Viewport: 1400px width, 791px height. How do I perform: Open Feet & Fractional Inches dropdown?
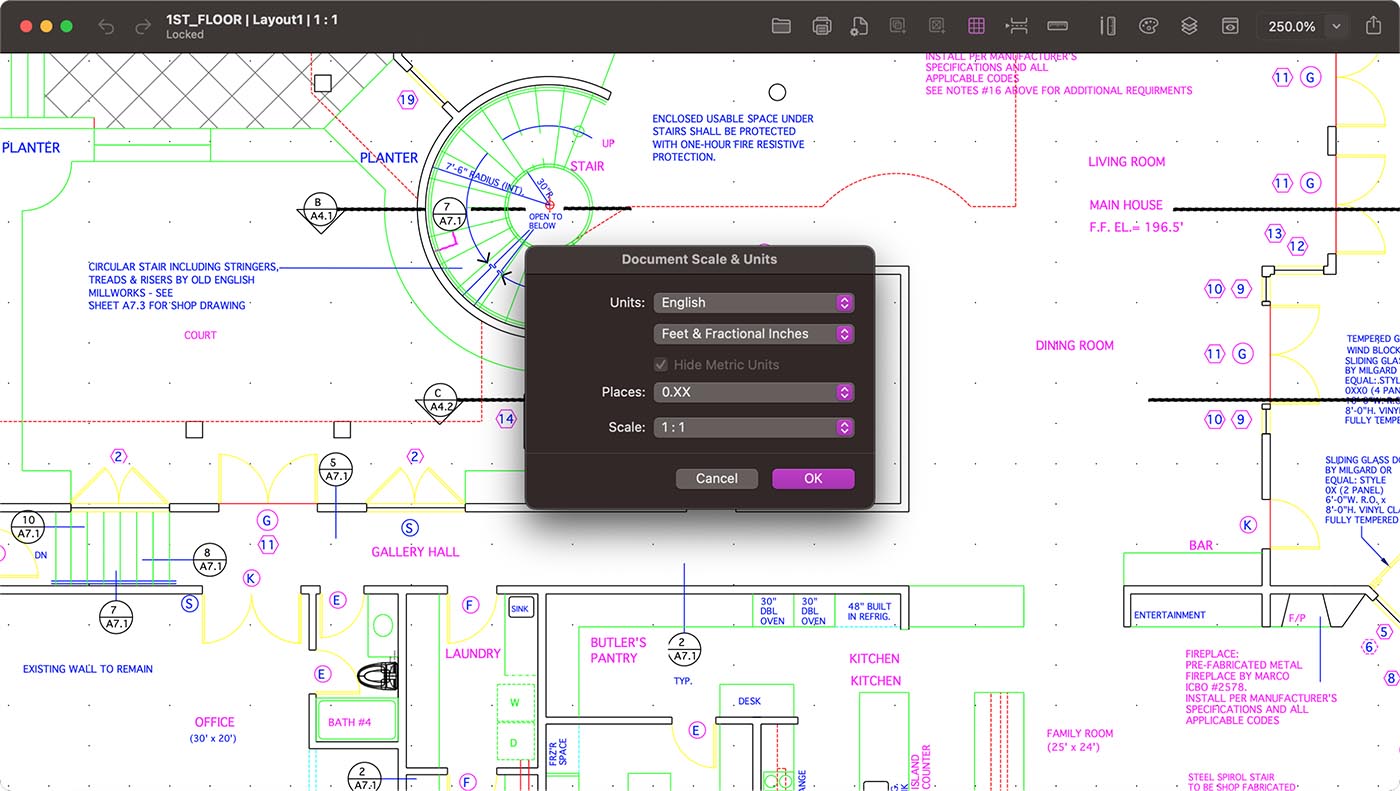tap(753, 334)
